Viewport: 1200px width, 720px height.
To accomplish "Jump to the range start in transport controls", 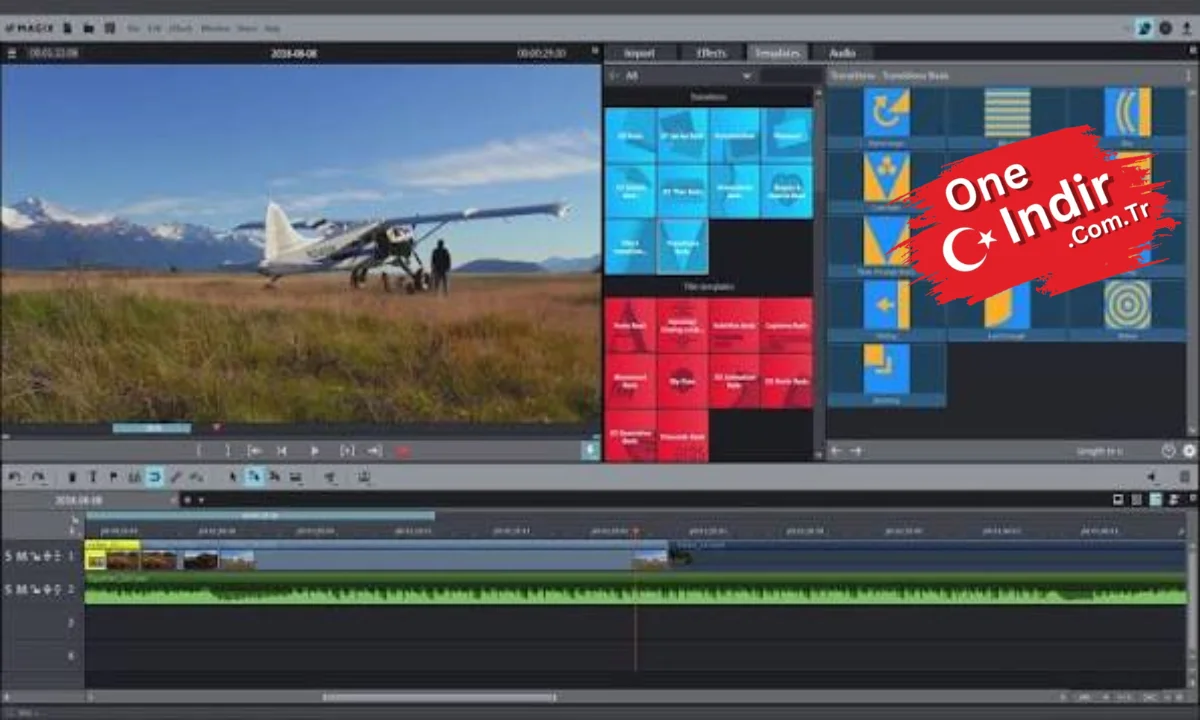I will click(255, 451).
